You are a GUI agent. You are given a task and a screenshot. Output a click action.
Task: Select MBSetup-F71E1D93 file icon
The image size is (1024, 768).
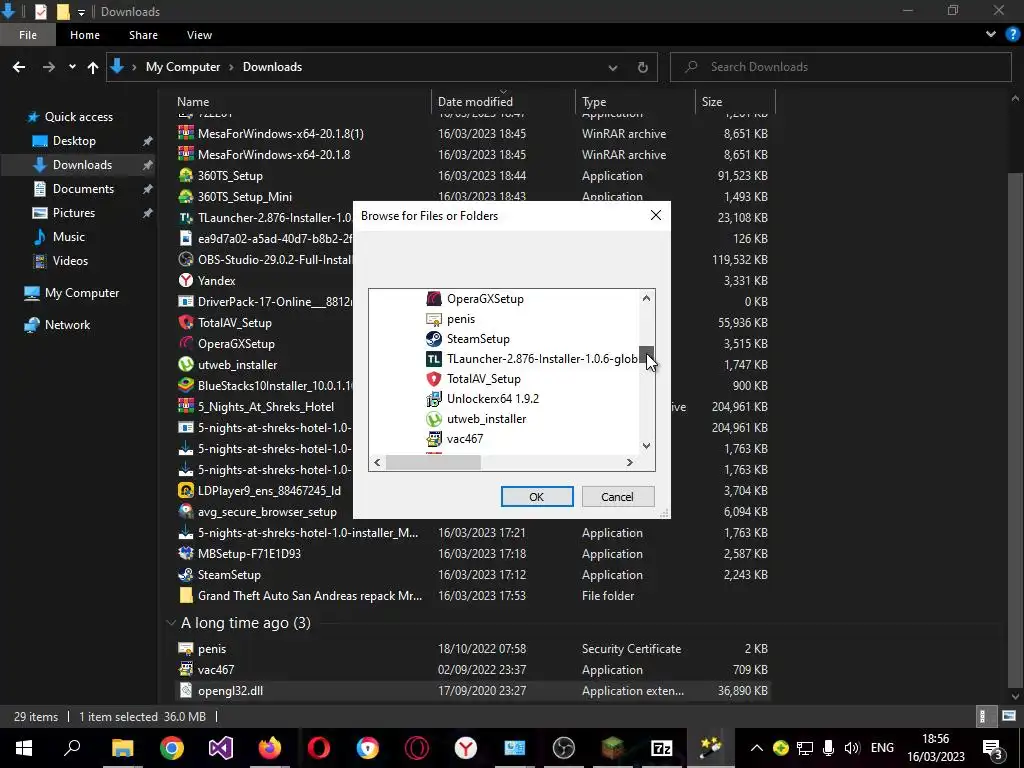pyautogui.click(x=186, y=554)
